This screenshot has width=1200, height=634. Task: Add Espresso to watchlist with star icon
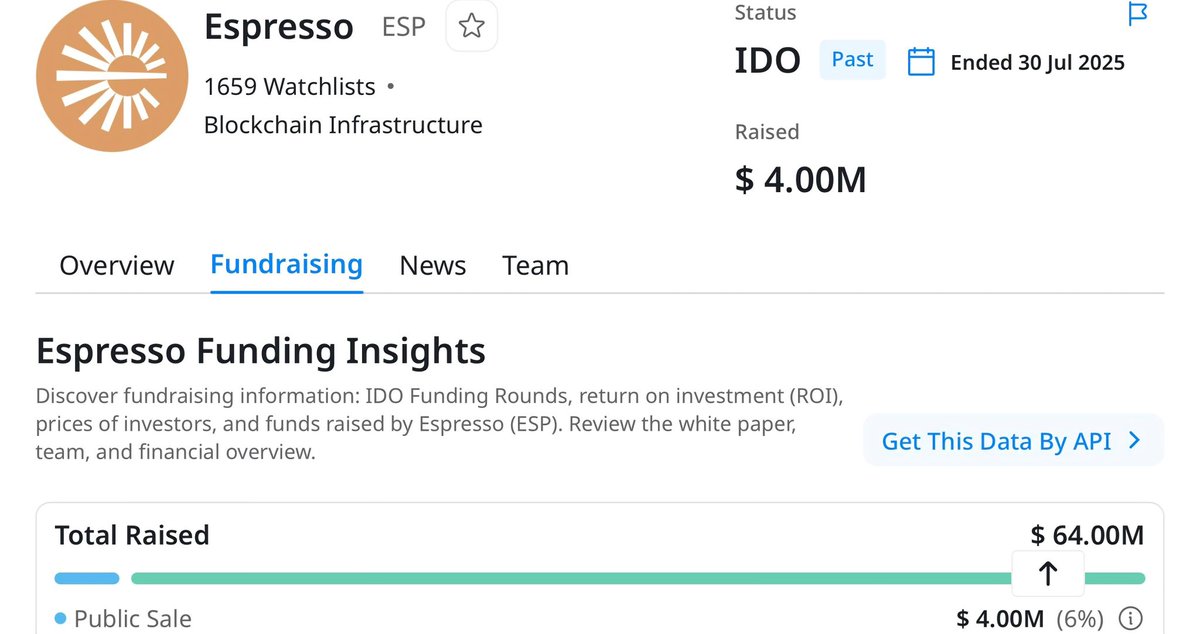point(471,26)
